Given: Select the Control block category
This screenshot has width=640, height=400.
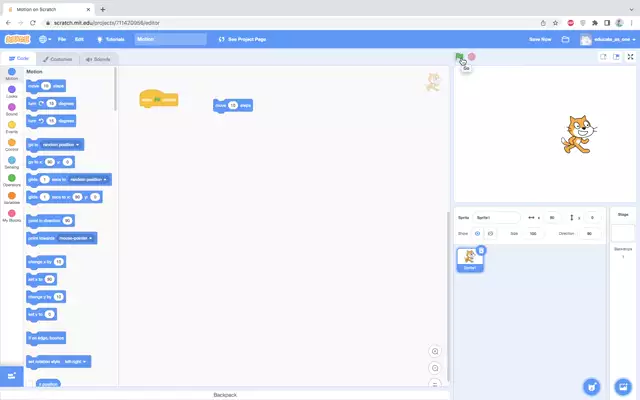Looking at the screenshot, I should coord(11,144).
